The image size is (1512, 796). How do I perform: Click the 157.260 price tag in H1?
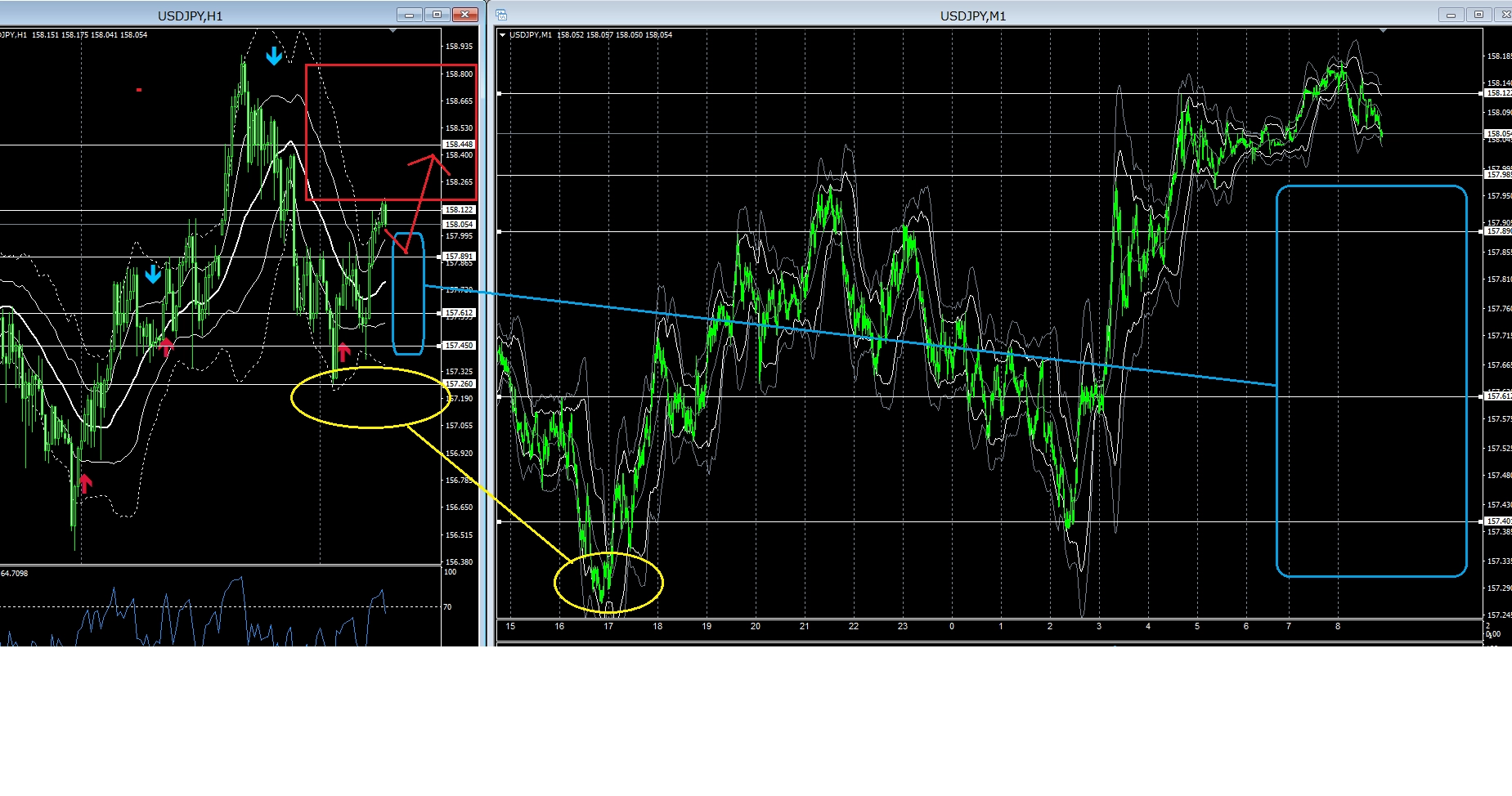(459, 384)
